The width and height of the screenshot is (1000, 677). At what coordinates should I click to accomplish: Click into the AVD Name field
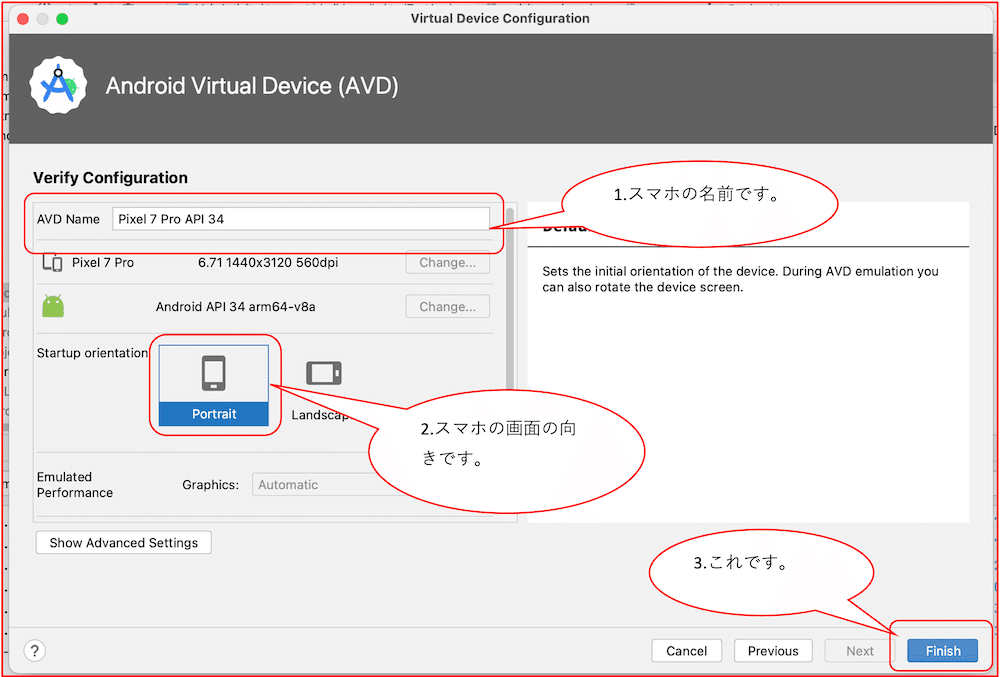coord(301,219)
